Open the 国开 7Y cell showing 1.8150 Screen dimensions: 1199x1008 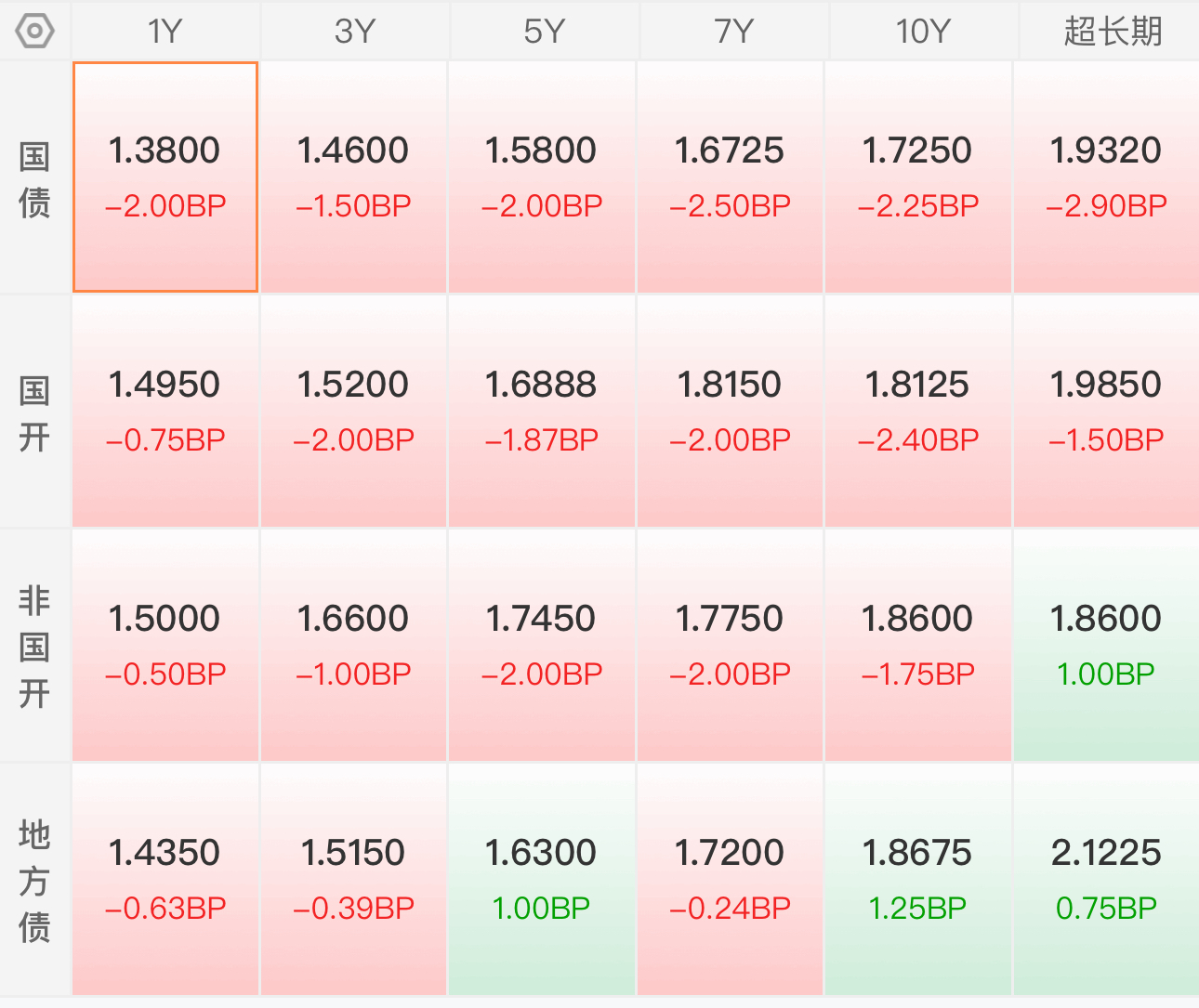tap(730, 412)
